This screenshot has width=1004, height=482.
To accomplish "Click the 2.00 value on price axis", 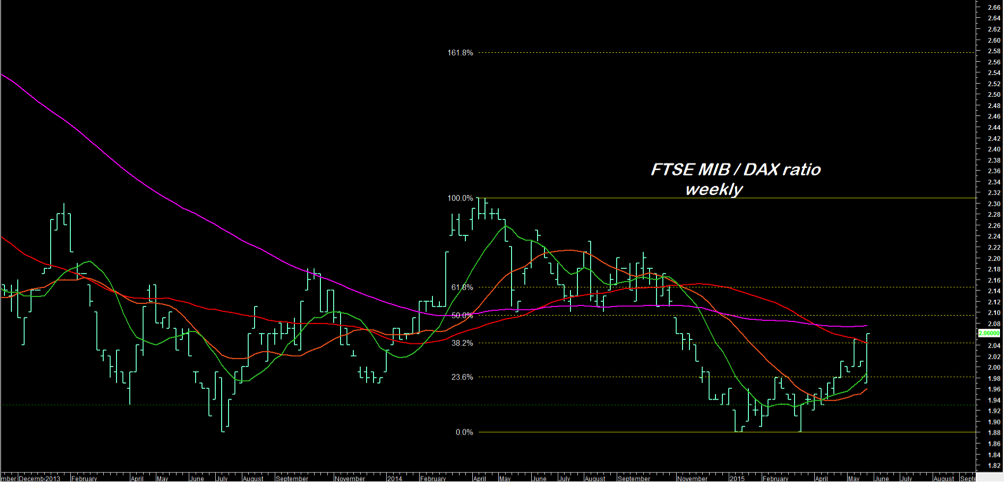I will click(x=994, y=367).
